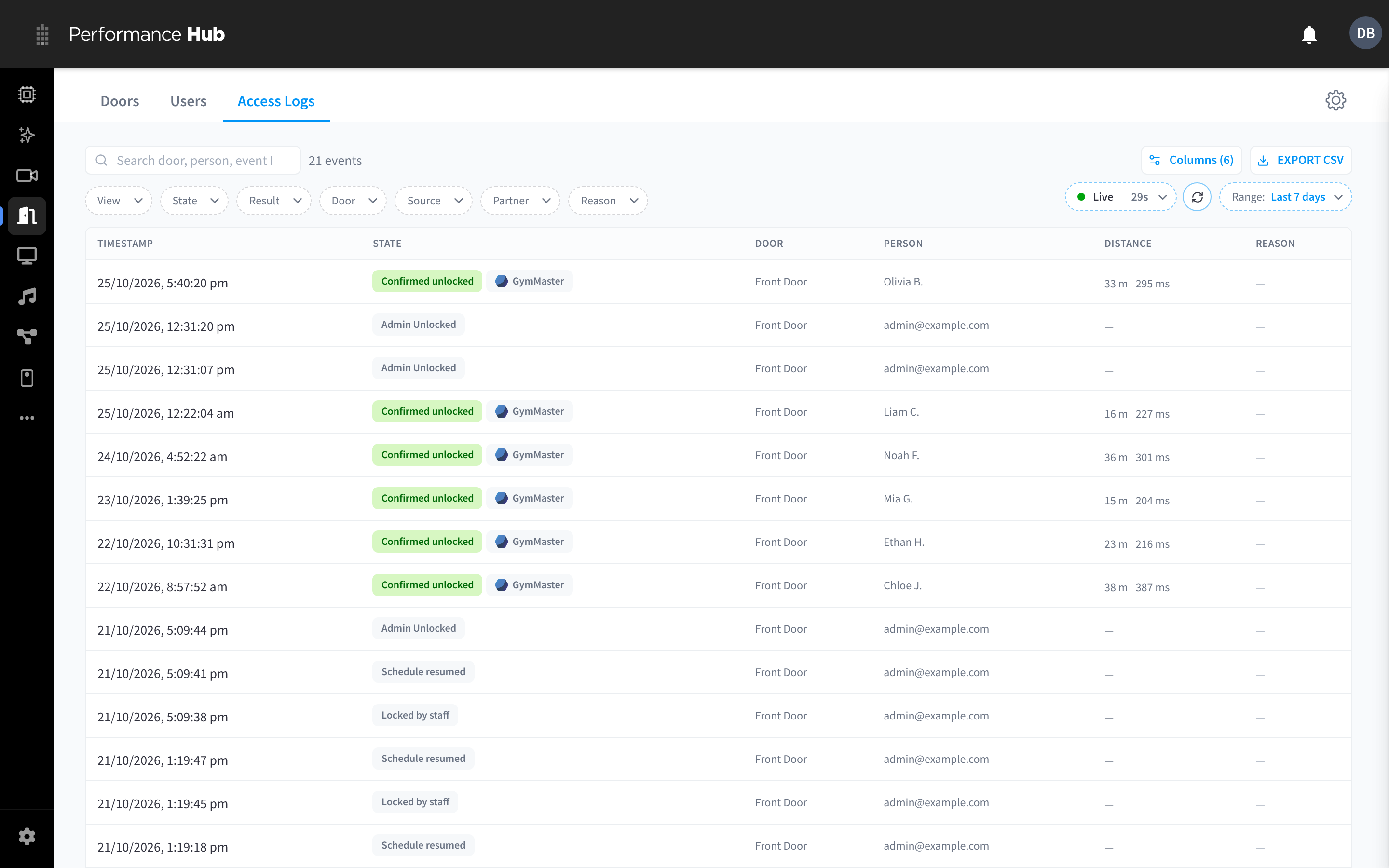
Task: Click the DISTANCE column header
Action: click(x=1128, y=244)
